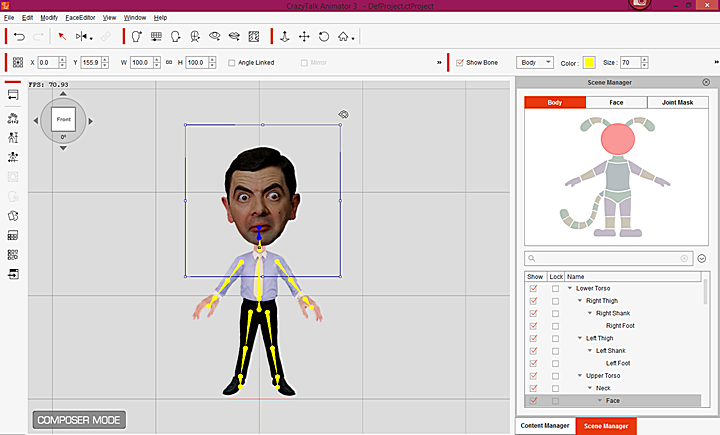
Task: Click the circled filter arrow beside search
Action: [702, 259]
